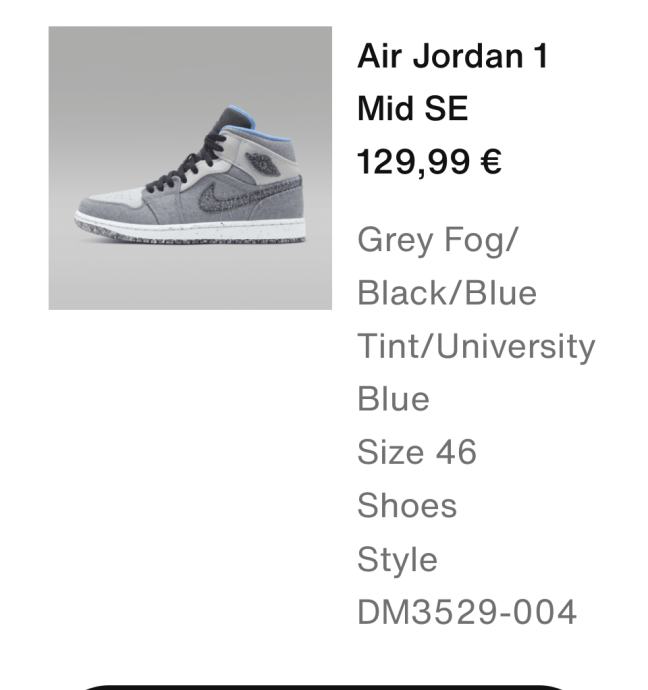This screenshot has height=690, width=648.
Task: Click the 129,99 € price
Action: point(429,162)
